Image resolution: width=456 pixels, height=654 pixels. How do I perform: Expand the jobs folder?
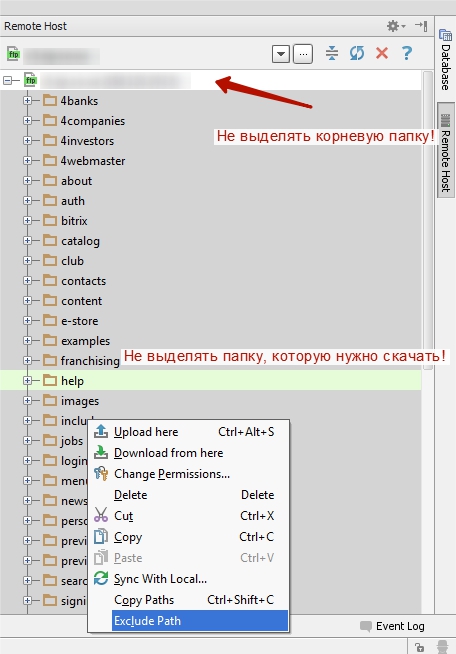27,440
